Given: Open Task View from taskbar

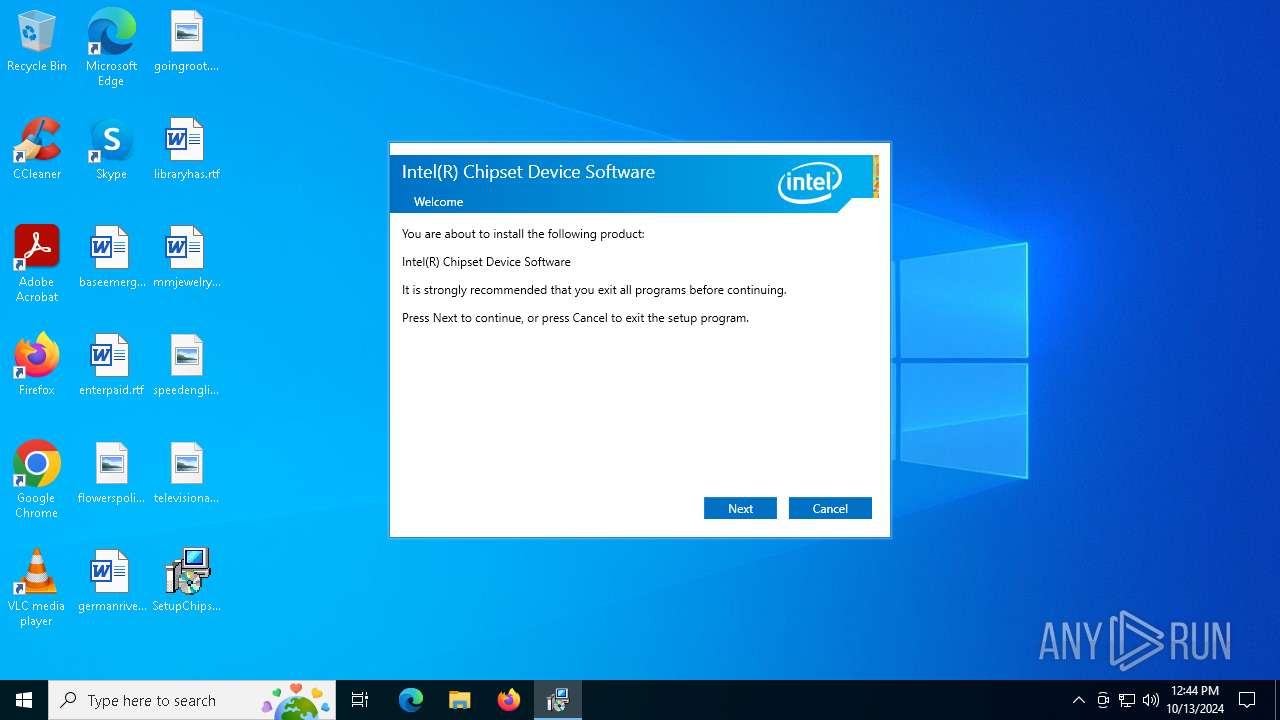Looking at the screenshot, I should (360, 700).
